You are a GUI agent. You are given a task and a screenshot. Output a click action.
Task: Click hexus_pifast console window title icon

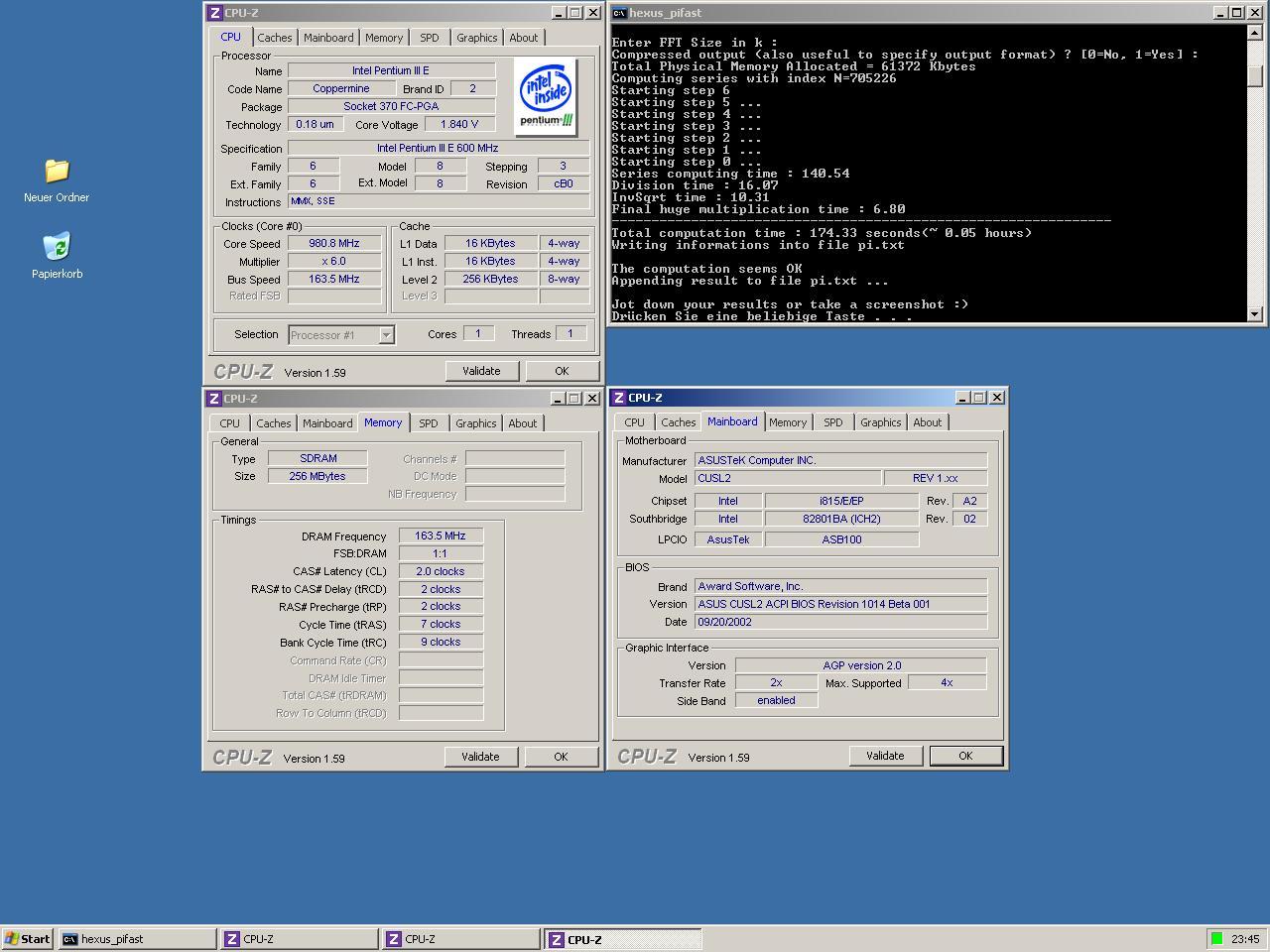point(619,13)
